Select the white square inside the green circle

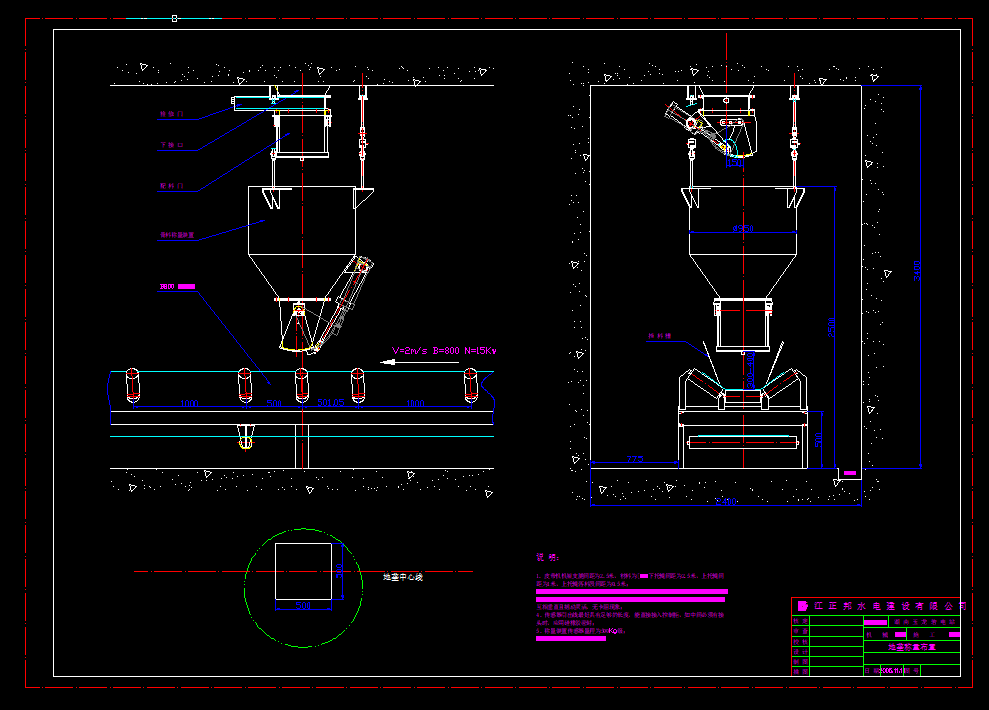[304, 571]
